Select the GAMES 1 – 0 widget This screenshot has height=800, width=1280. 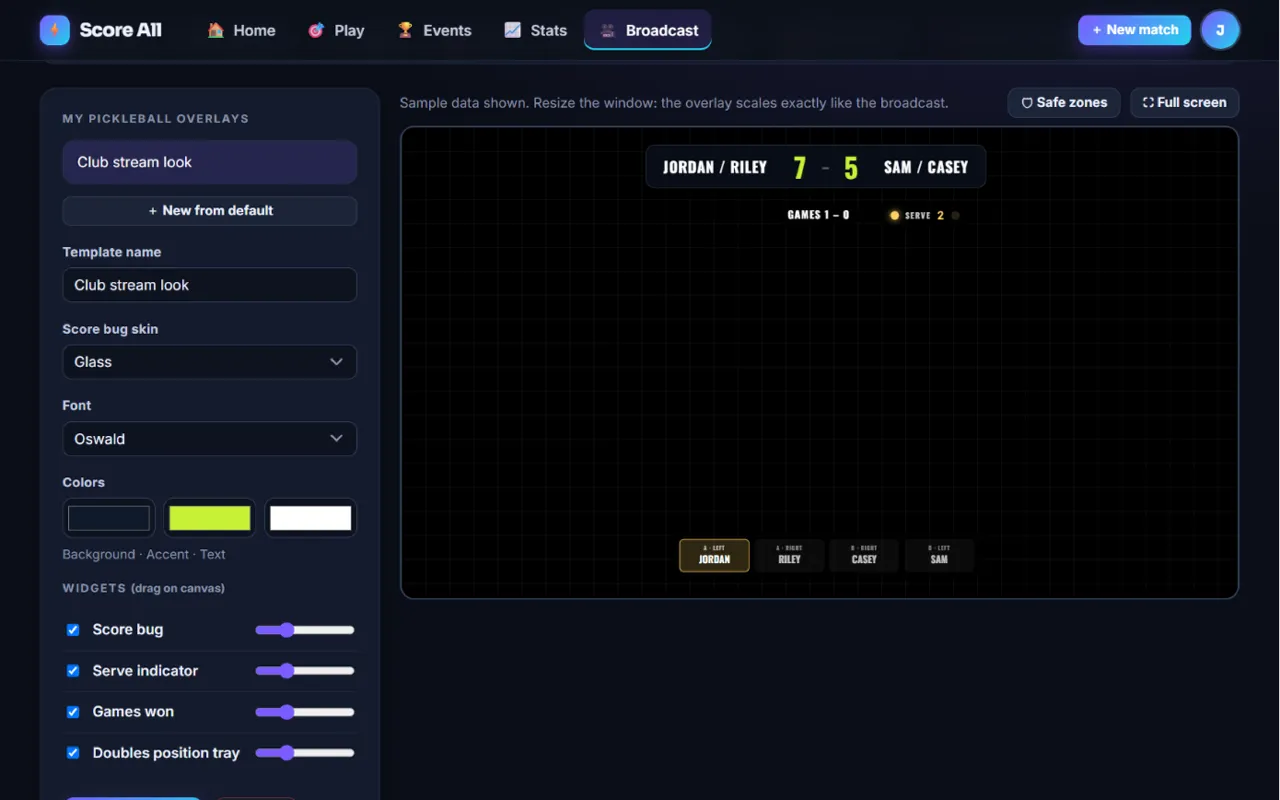pos(818,215)
